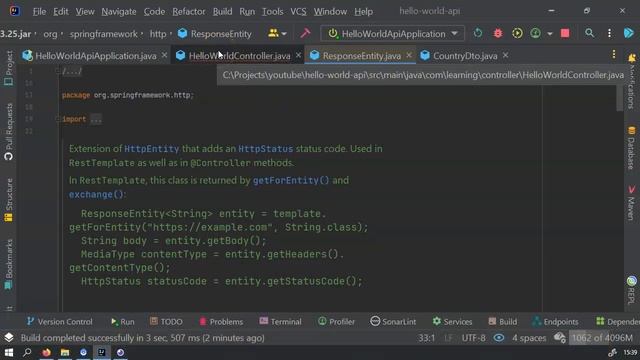
Task: Open the Help menu
Action: [x=363, y=11]
